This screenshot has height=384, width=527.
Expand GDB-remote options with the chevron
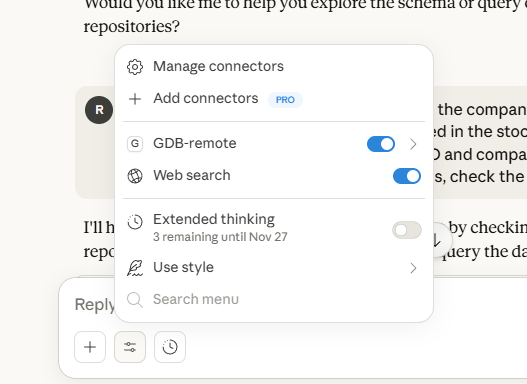[413, 144]
